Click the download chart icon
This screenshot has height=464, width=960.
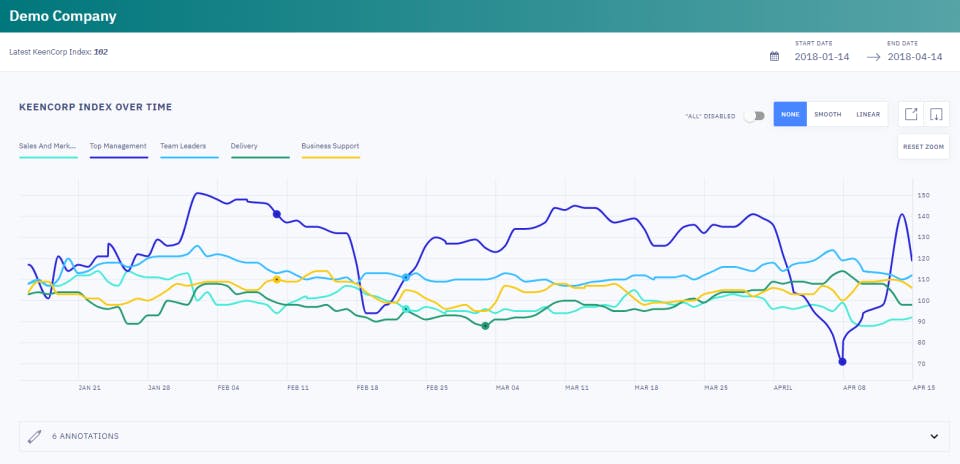tap(936, 114)
